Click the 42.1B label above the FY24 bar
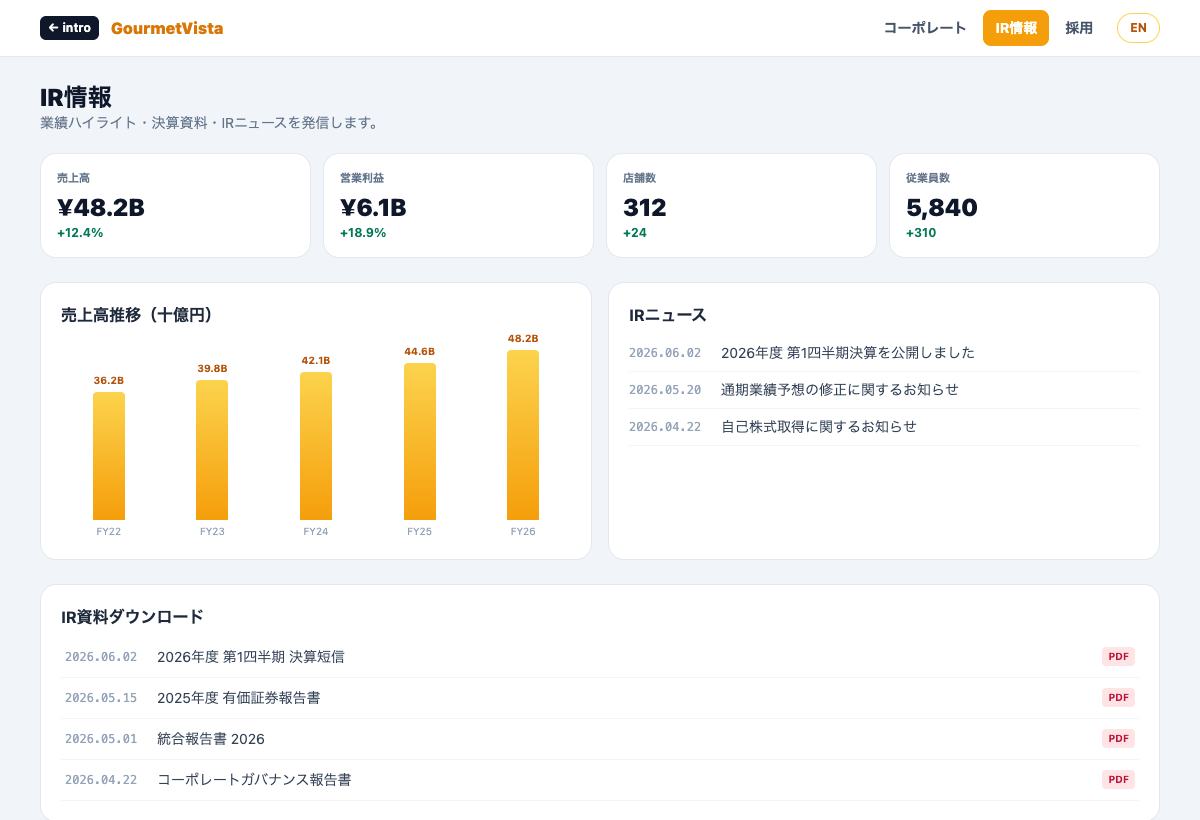 pos(316,361)
